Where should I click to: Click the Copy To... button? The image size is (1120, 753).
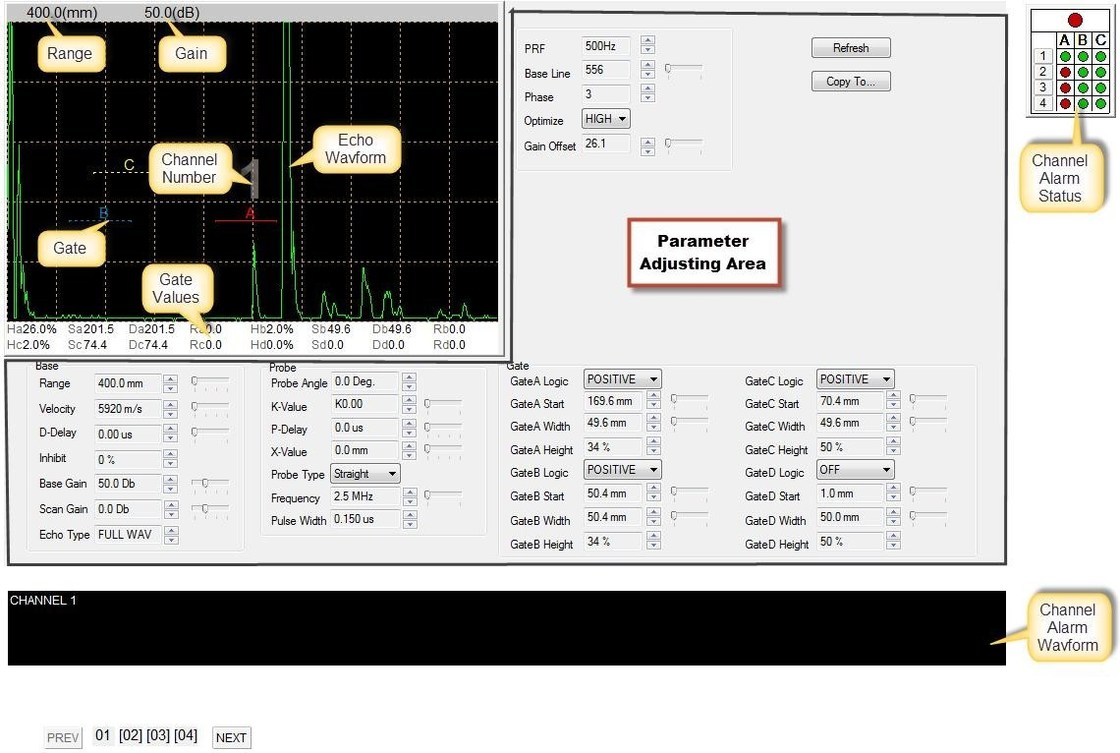[x=850, y=82]
